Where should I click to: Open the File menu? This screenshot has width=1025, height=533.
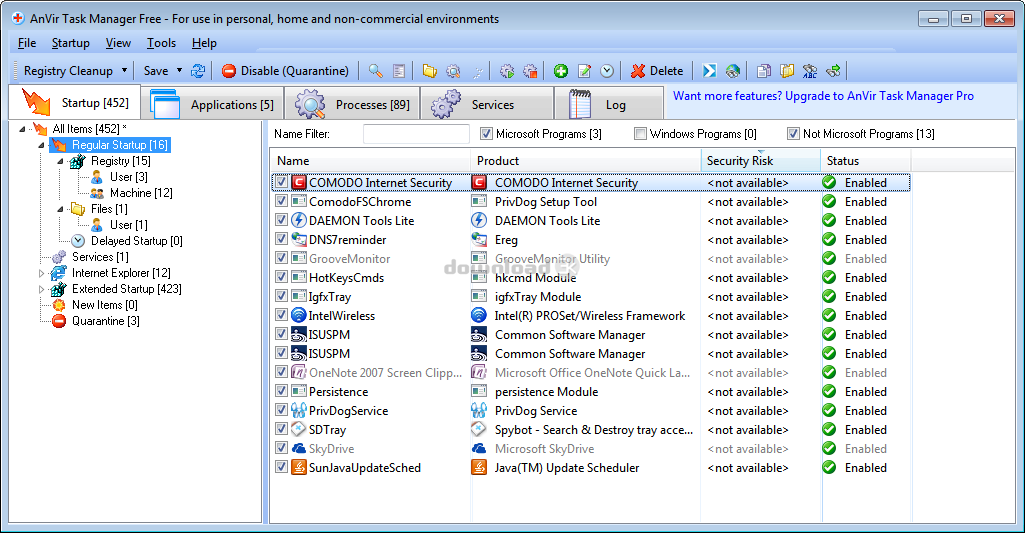[x=27, y=43]
